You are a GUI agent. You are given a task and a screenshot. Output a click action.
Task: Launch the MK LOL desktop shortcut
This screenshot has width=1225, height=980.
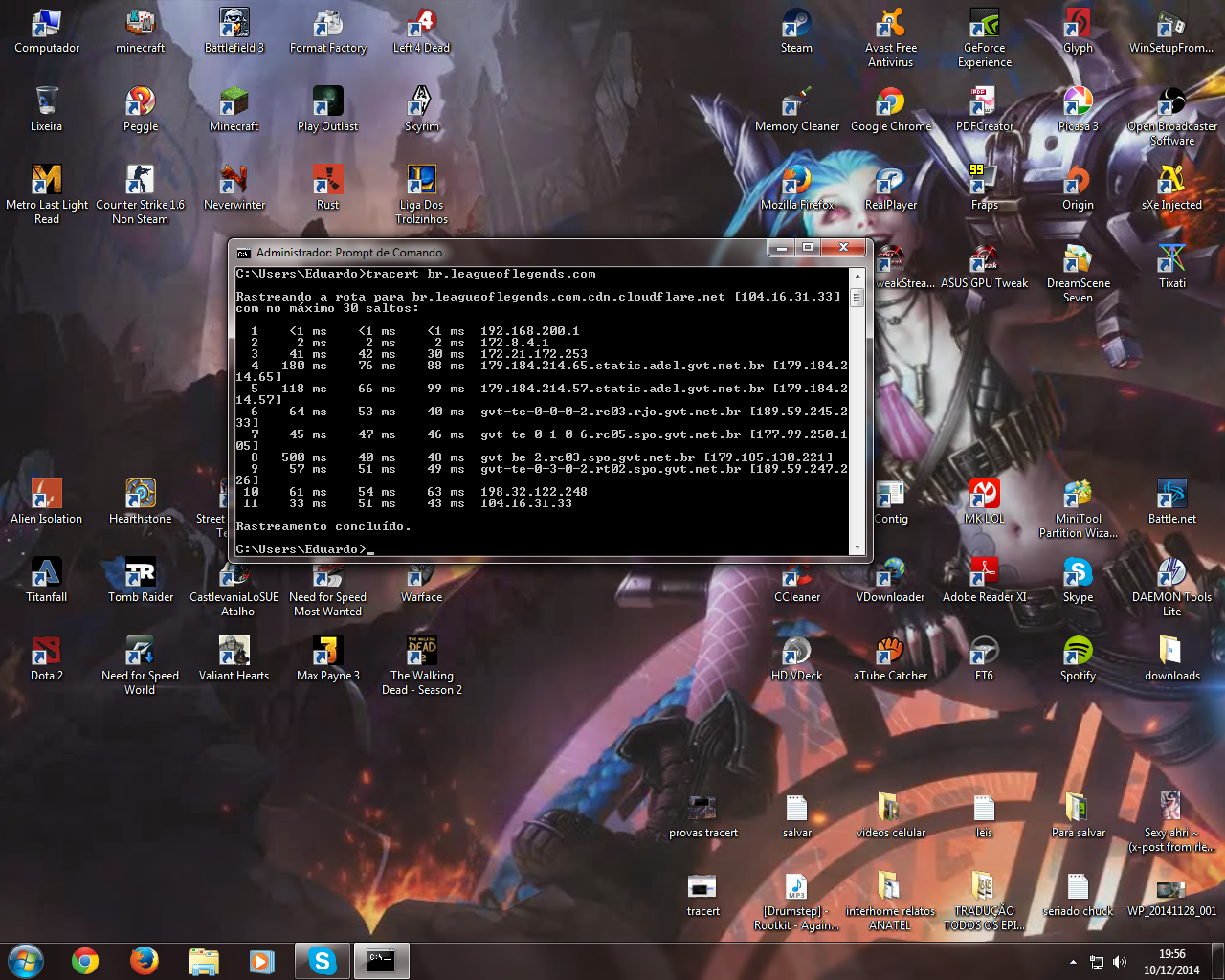click(985, 502)
